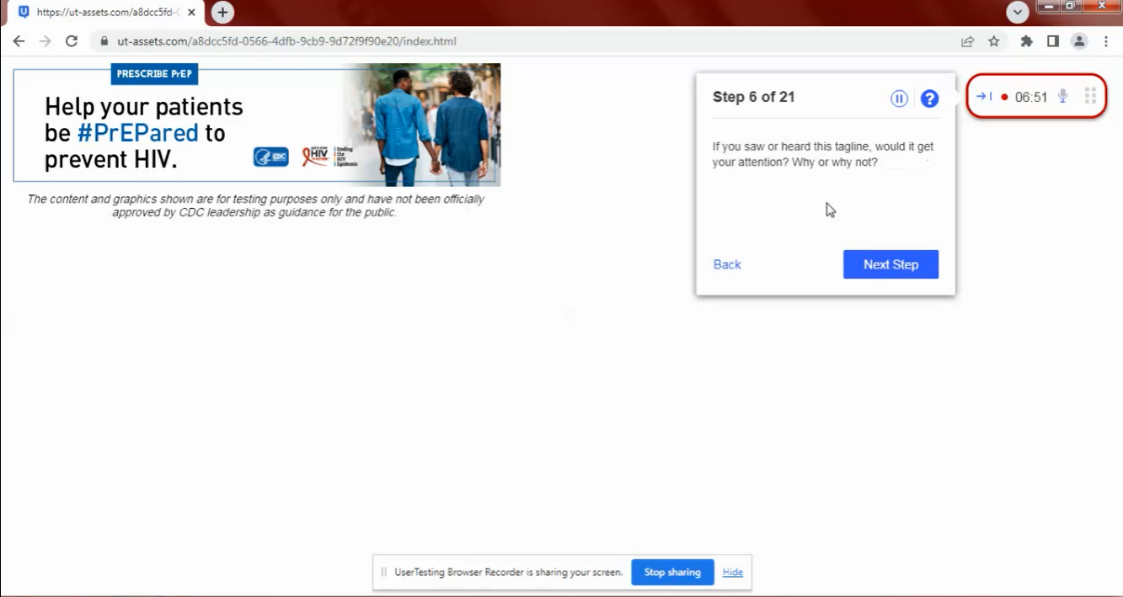Reload the current page
Image resolution: width=1123 pixels, height=597 pixels.
(71, 41)
